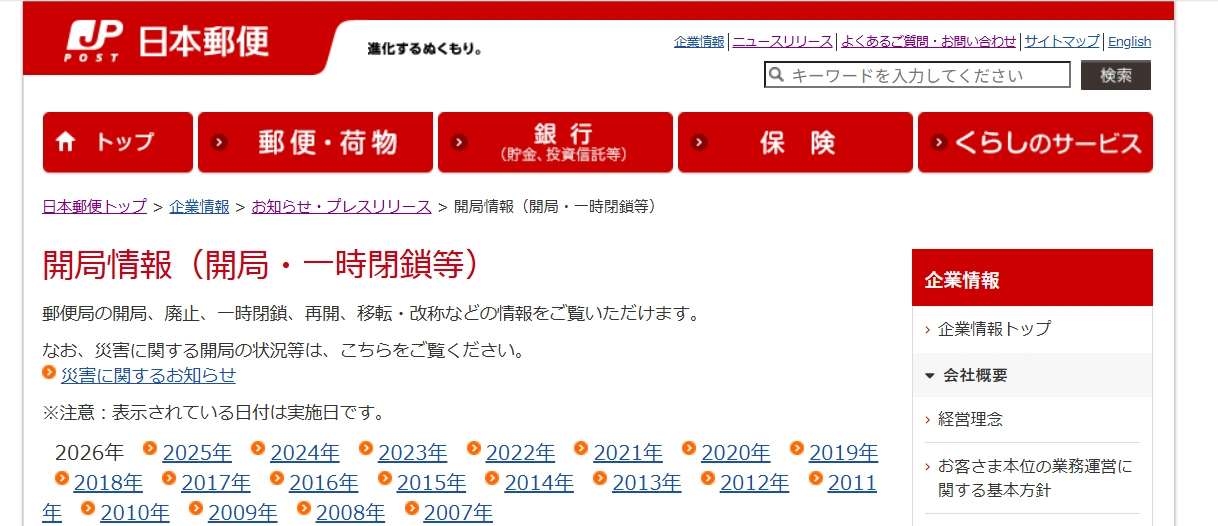Open the 郵便・荷物 navigation tab
The height and width of the screenshot is (526, 1218).
(315, 142)
